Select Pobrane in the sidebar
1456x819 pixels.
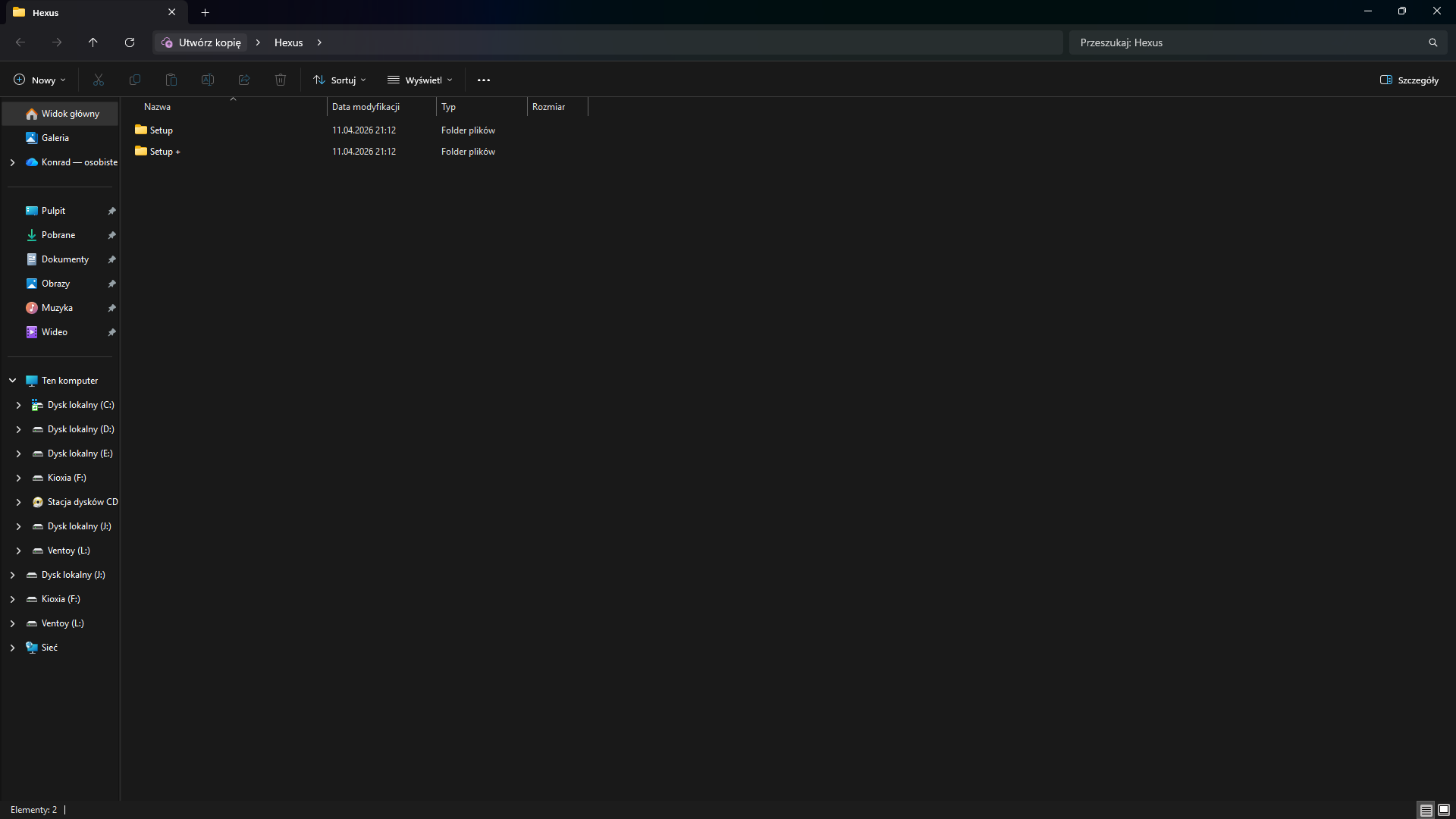(58, 235)
